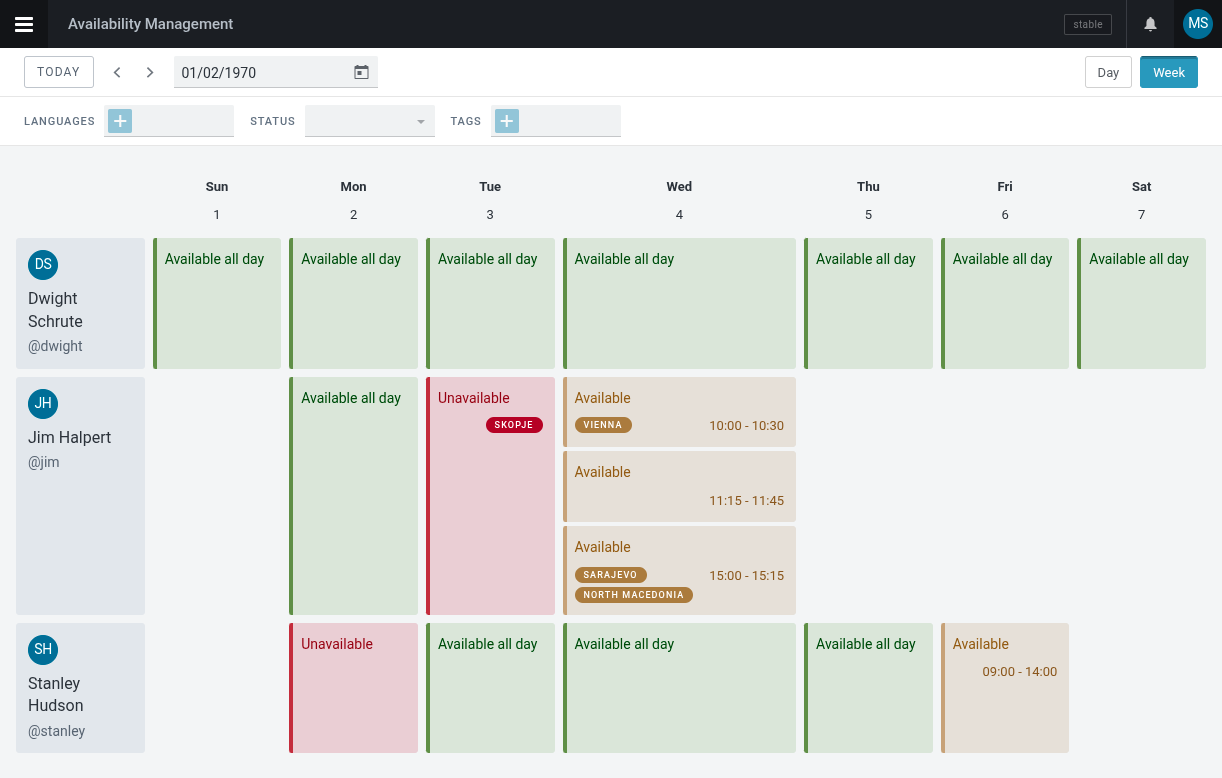Go to the next week arrow
Image resolution: width=1222 pixels, height=778 pixels.
click(150, 72)
